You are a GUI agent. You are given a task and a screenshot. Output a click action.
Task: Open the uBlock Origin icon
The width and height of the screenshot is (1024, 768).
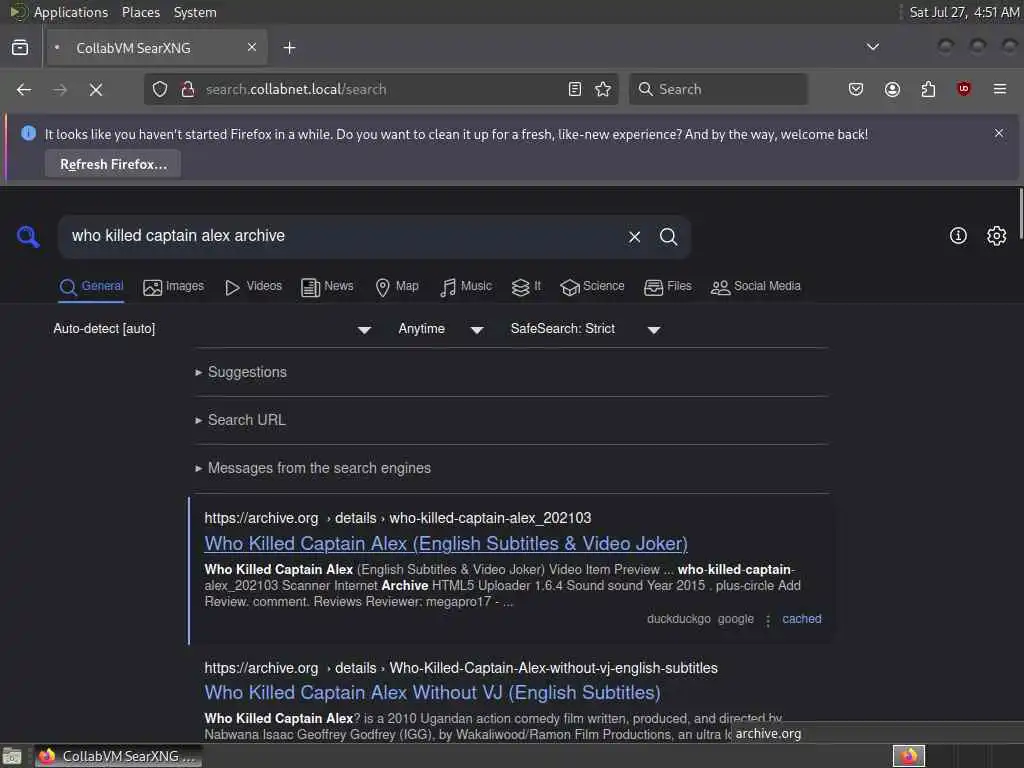tap(964, 89)
